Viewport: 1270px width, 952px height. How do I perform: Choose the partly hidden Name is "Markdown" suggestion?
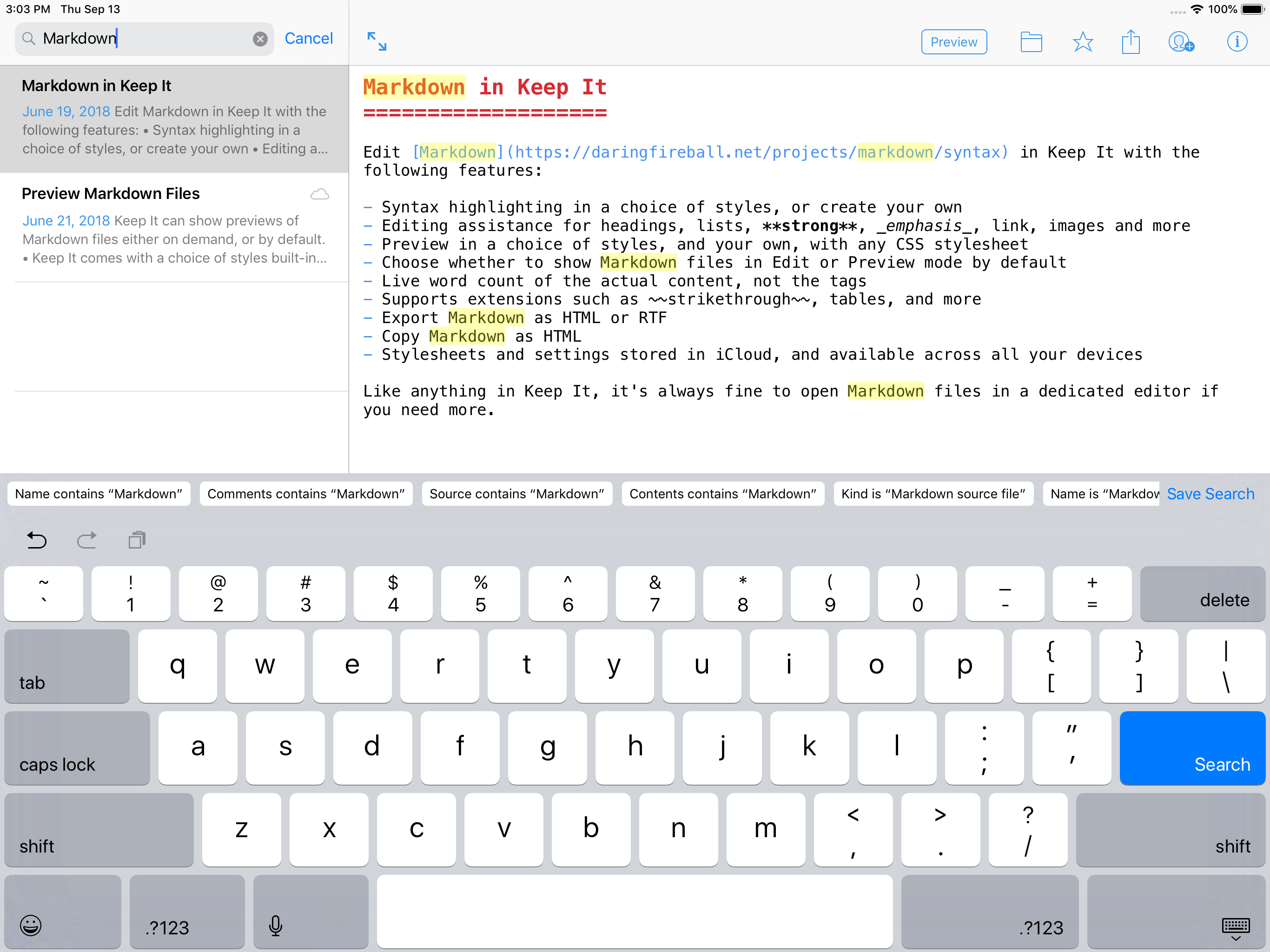coord(1101,494)
